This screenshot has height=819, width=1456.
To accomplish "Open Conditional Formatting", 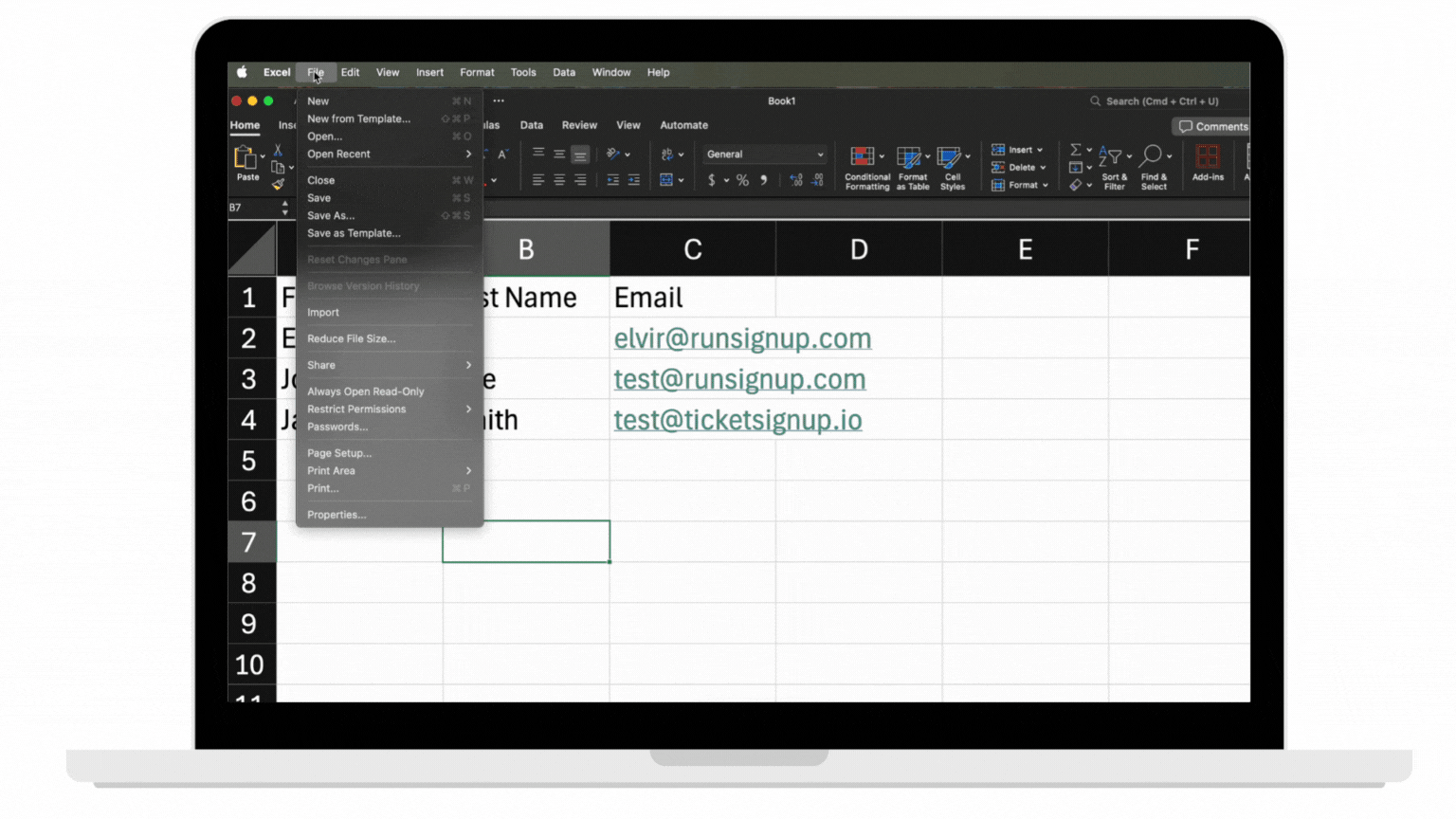I will [x=867, y=169].
